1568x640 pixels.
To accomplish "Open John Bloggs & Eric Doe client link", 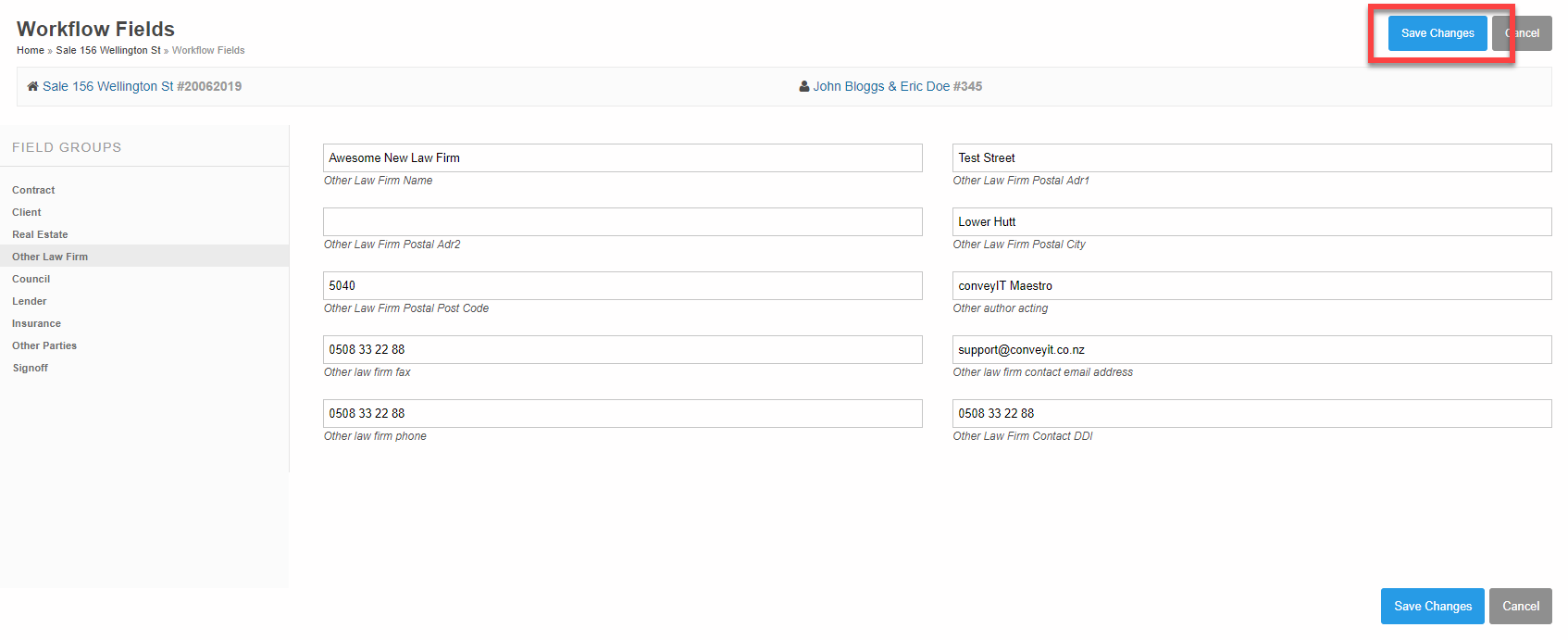I will (881, 86).
